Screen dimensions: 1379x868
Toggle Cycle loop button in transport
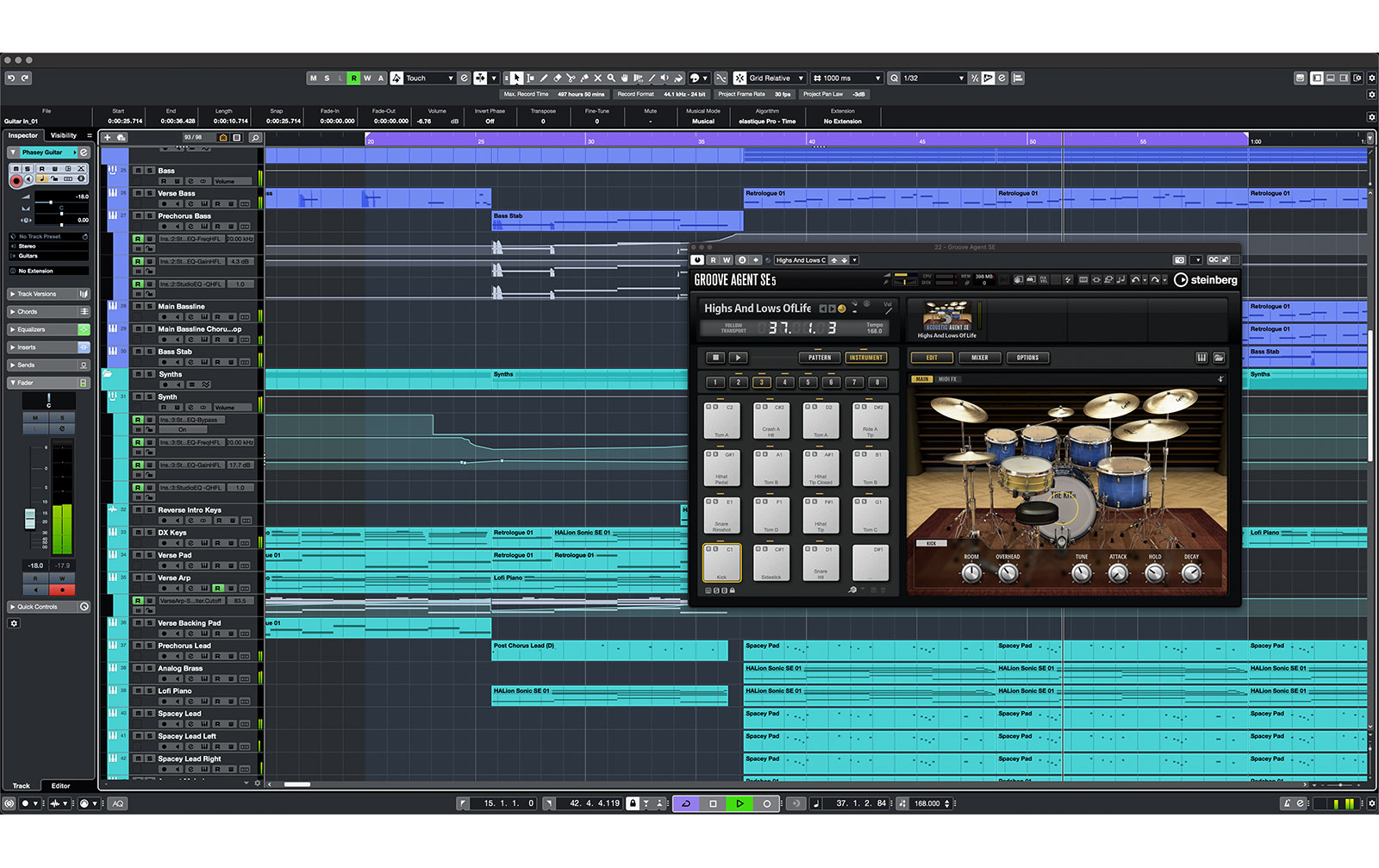(x=686, y=803)
